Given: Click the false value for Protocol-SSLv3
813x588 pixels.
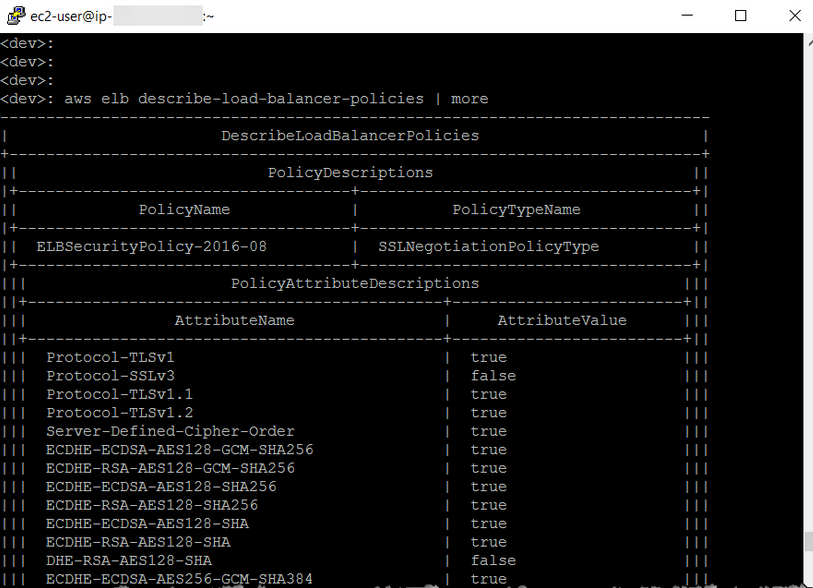Looking at the screenshot, I should click(493, 376).
